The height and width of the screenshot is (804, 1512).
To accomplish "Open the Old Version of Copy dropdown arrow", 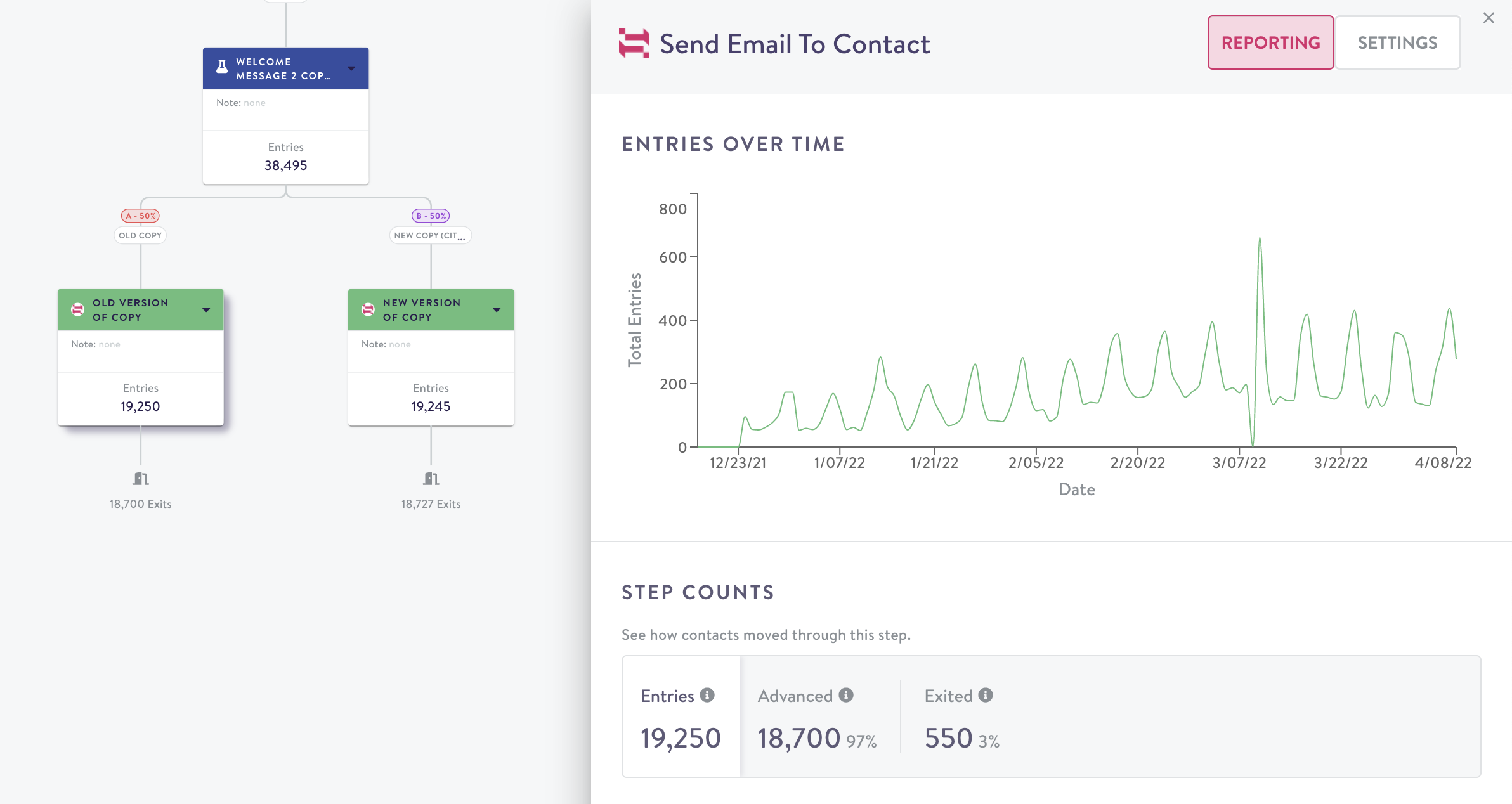I will [x=206, y=310].
